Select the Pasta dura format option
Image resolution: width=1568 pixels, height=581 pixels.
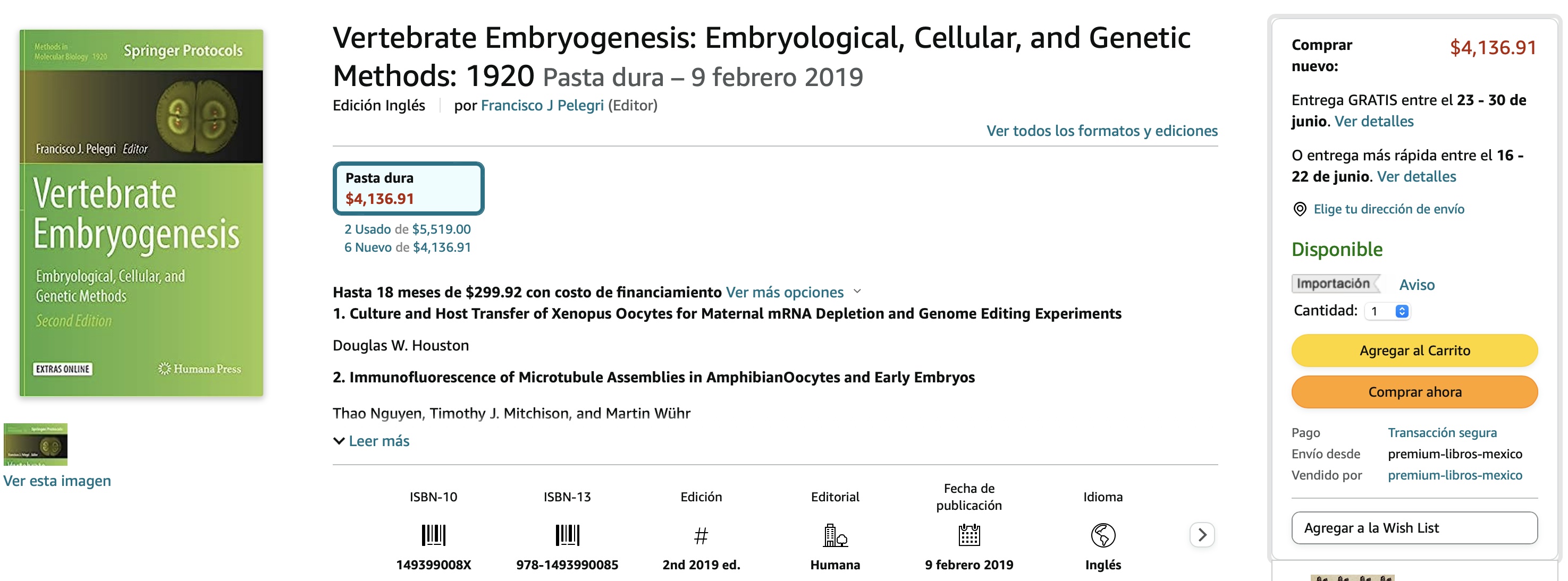408,189
